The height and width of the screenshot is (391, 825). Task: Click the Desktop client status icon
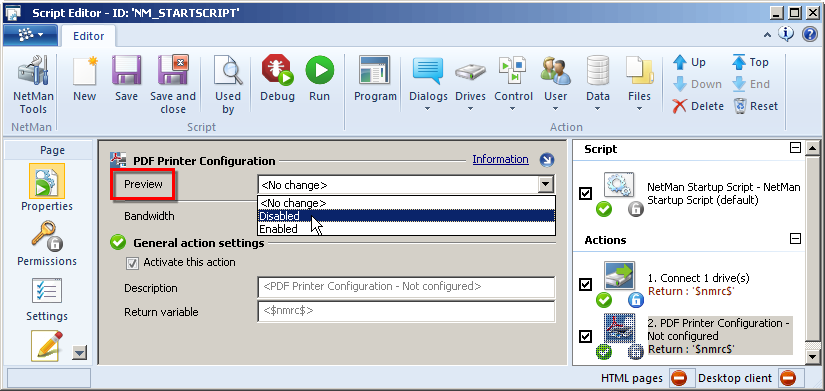click(x=788, y=378)
